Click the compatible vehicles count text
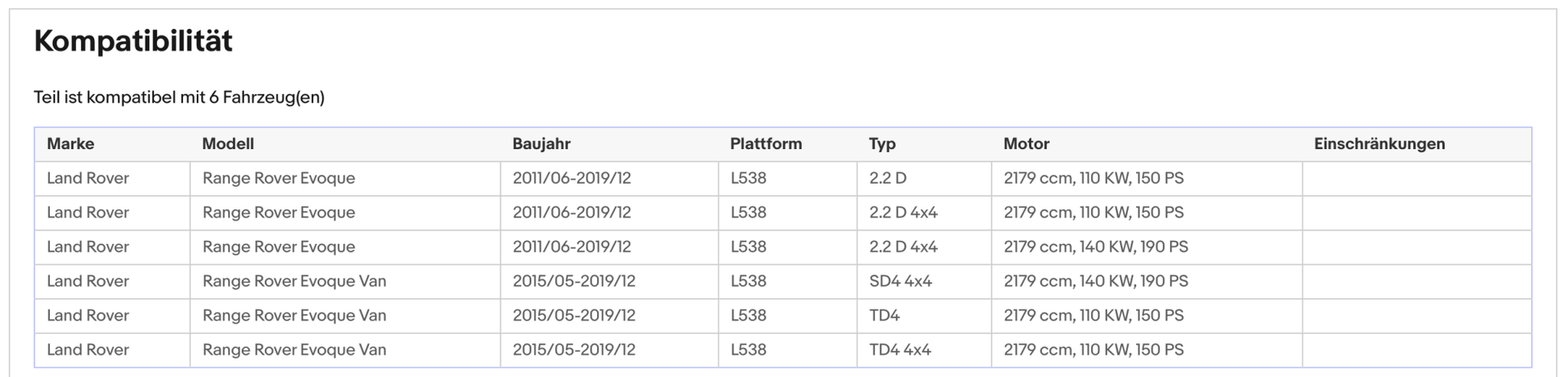 [179, 97]
